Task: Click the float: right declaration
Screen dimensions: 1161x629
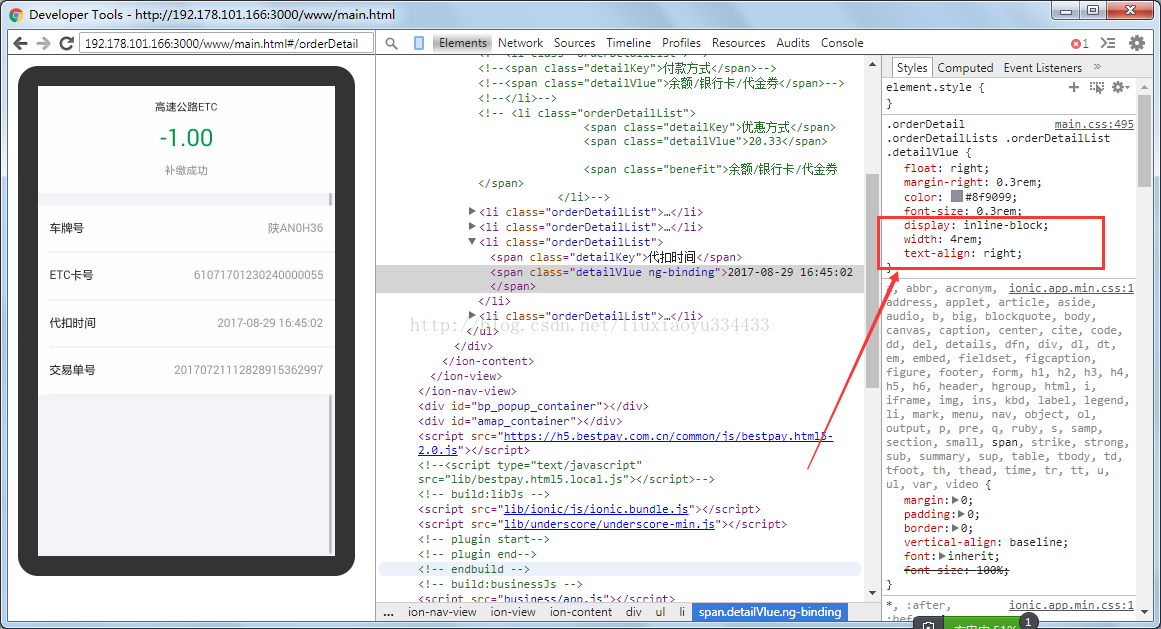Action: (946, 168)
